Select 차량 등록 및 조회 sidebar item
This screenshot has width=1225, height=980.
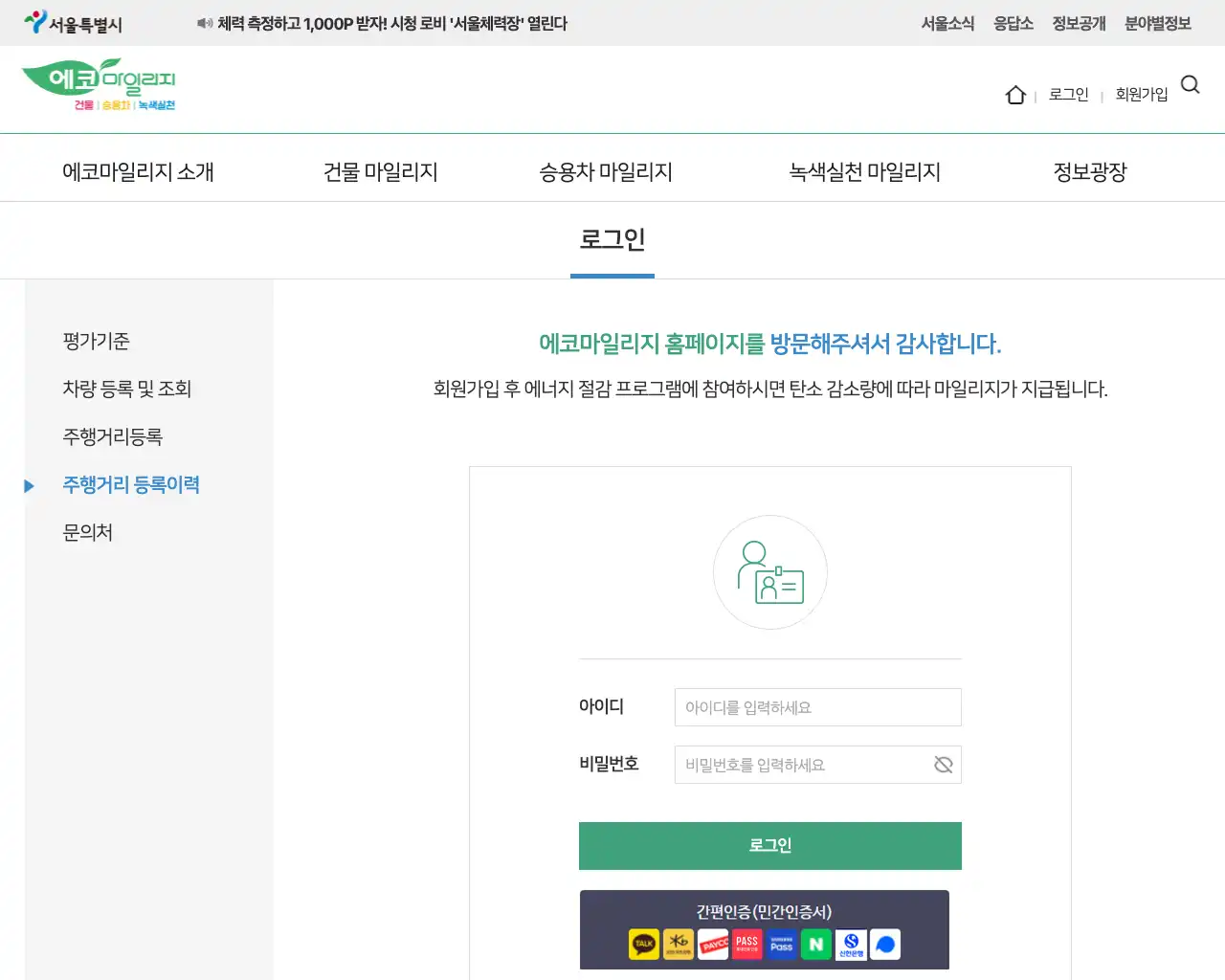pos(127,390)
